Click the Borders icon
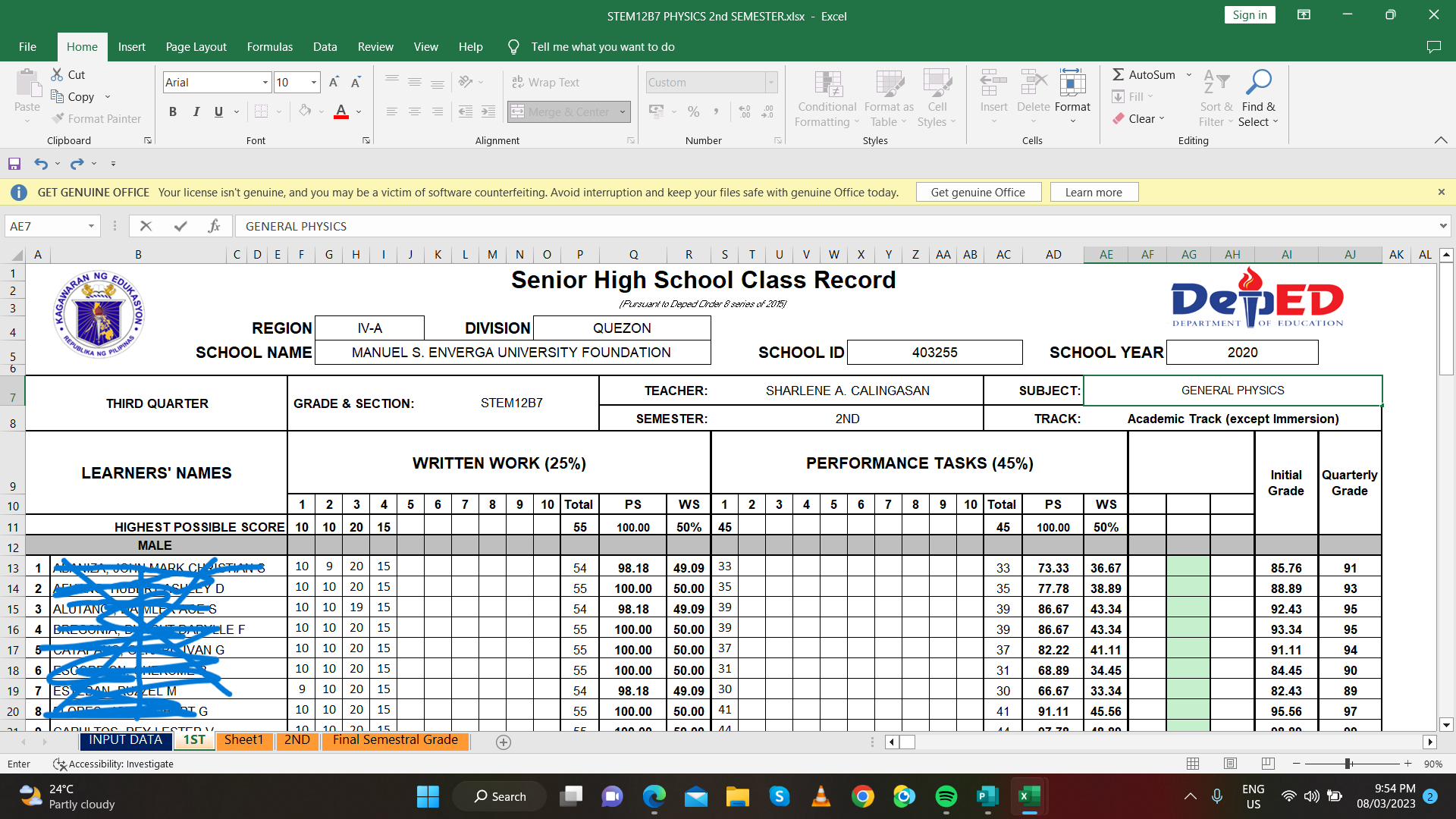1456x819 pixels. pos(261,111)
